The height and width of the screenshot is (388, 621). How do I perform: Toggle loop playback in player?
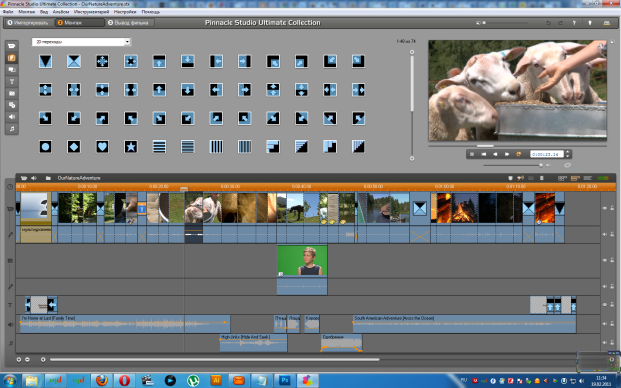(518, 154)
